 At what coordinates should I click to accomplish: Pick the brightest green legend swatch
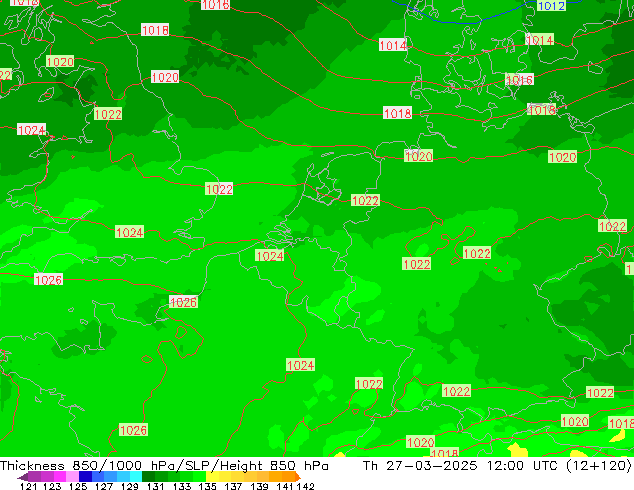click(x=199, y=476)
